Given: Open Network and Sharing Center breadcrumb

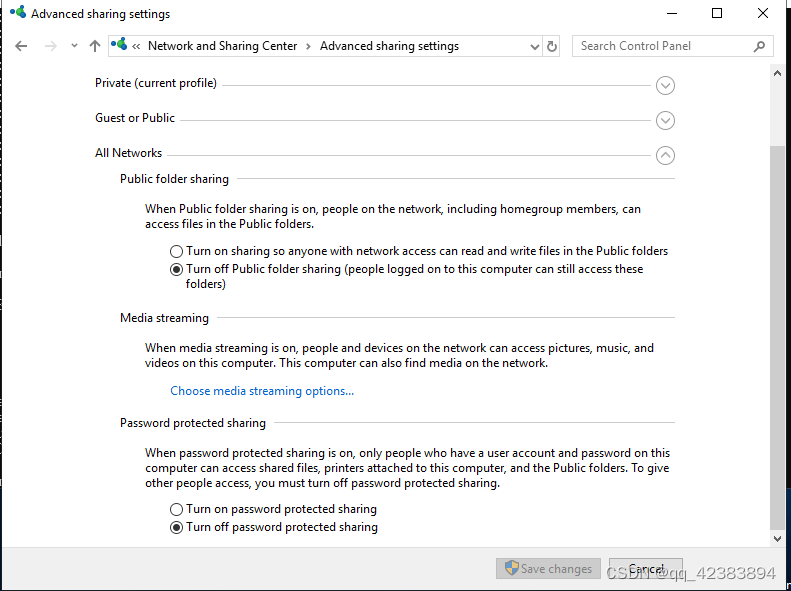Looking at the screenshot, I should [x=222, y=46].
